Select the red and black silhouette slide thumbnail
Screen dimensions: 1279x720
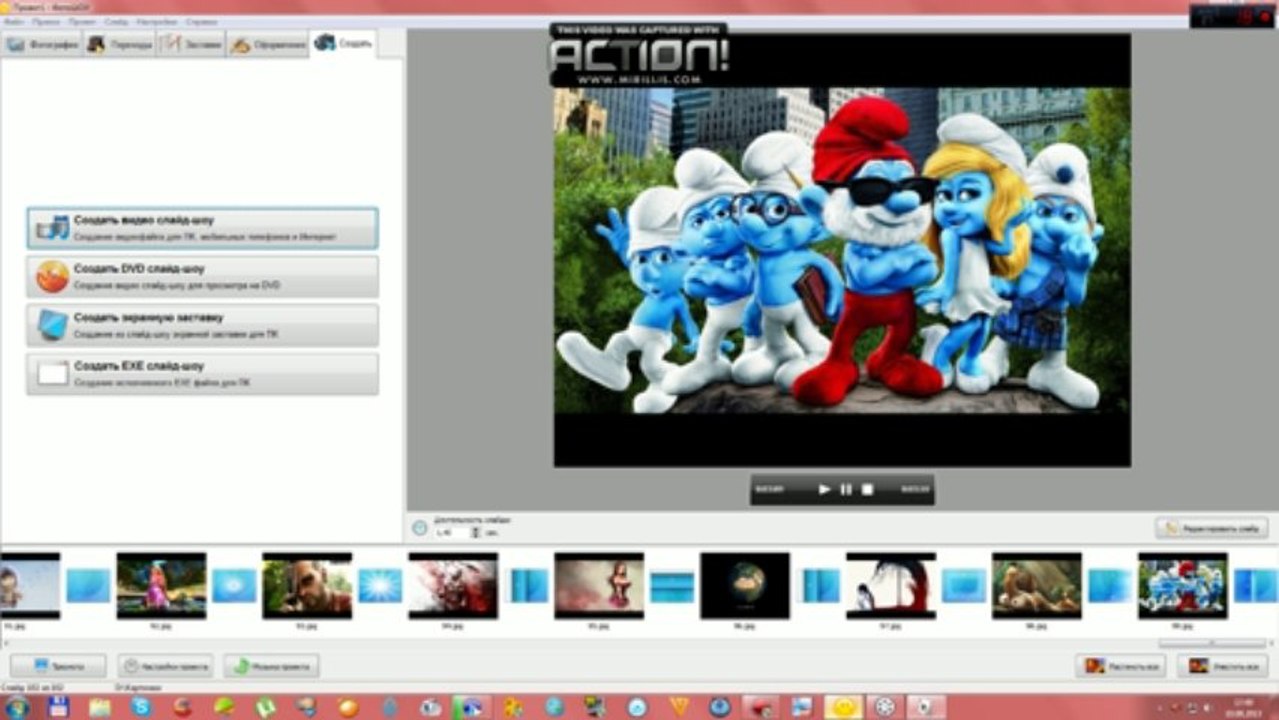891,585
